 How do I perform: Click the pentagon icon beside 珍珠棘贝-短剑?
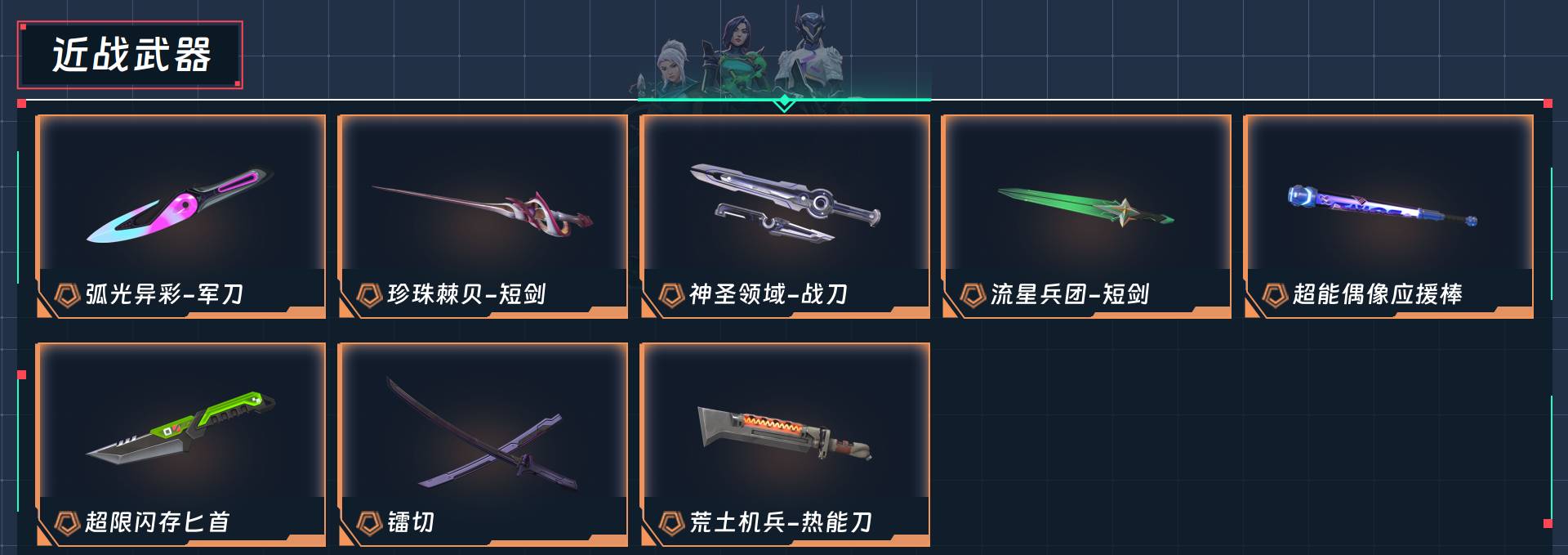[x=369, y=294]
